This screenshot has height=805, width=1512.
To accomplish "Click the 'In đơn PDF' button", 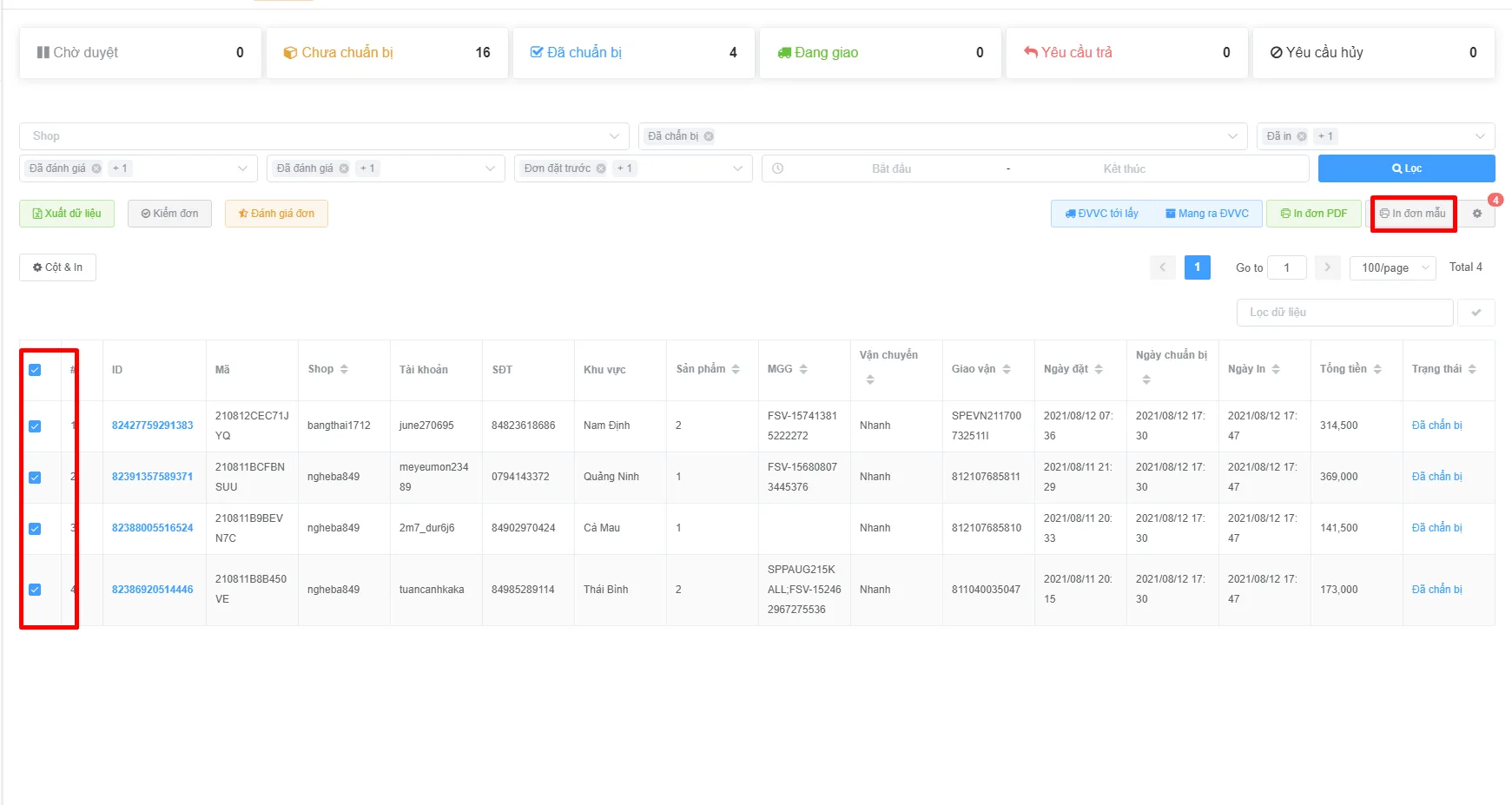I will point(1314,214).
